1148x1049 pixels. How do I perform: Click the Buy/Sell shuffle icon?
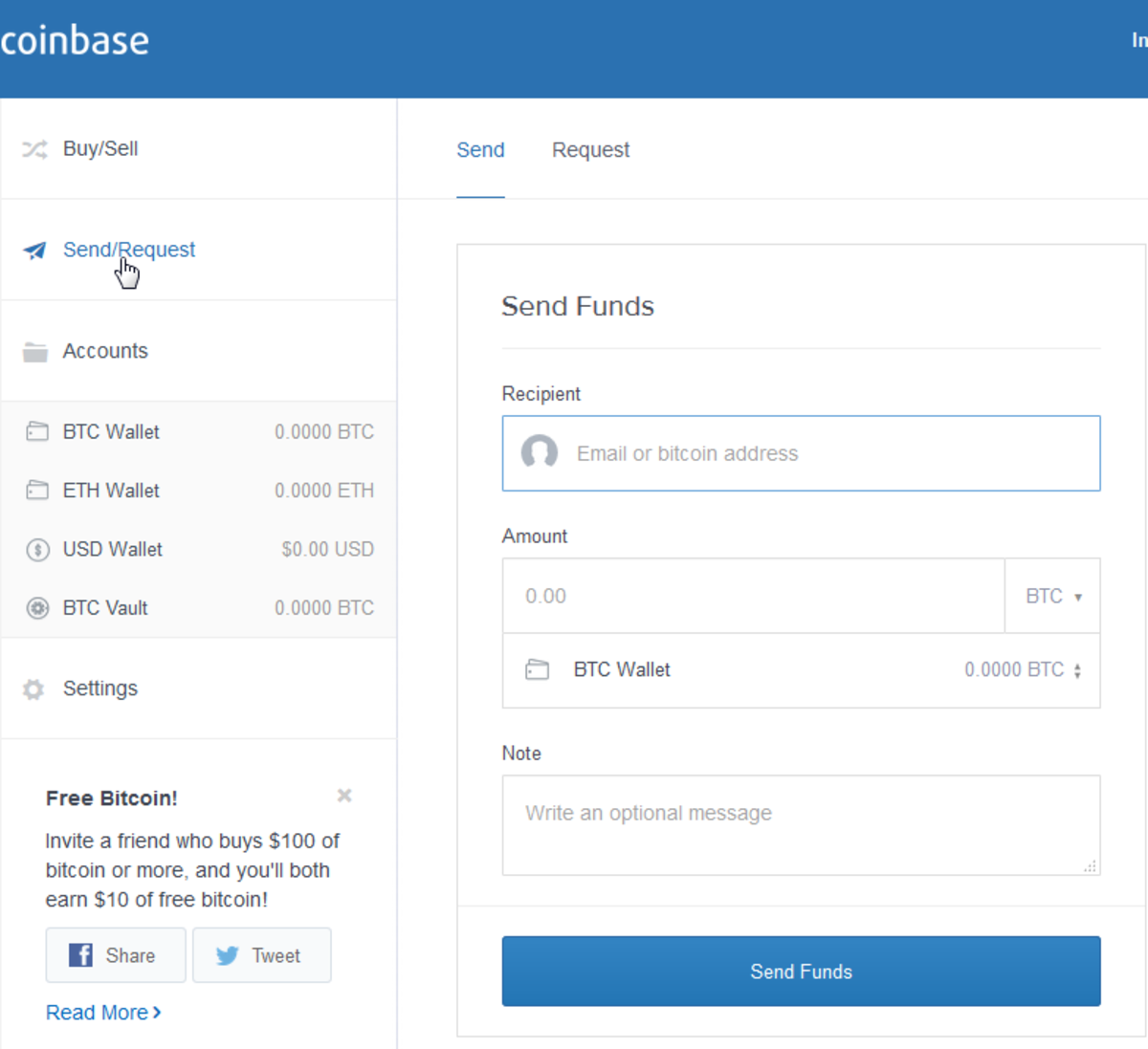pos(34,149)
